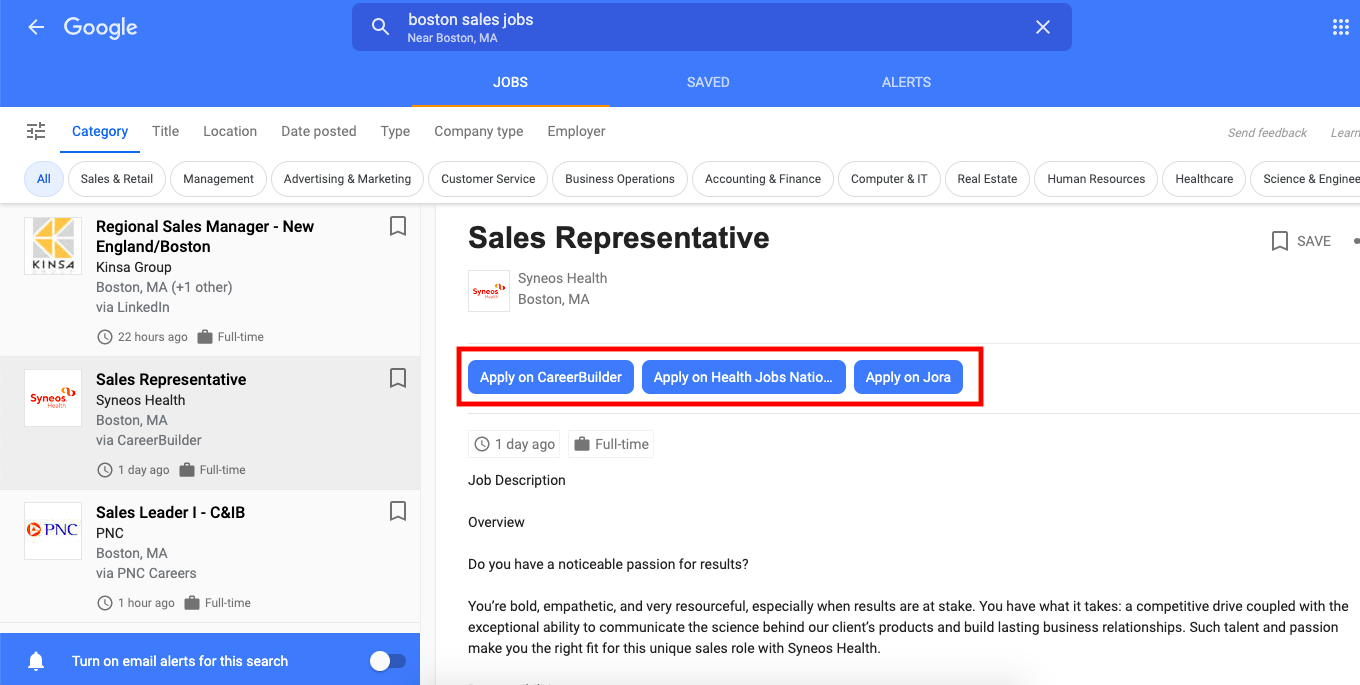Click into the boston sales jobs search field
Viewport: 1360px width, 685px height.
coord(710,27)
